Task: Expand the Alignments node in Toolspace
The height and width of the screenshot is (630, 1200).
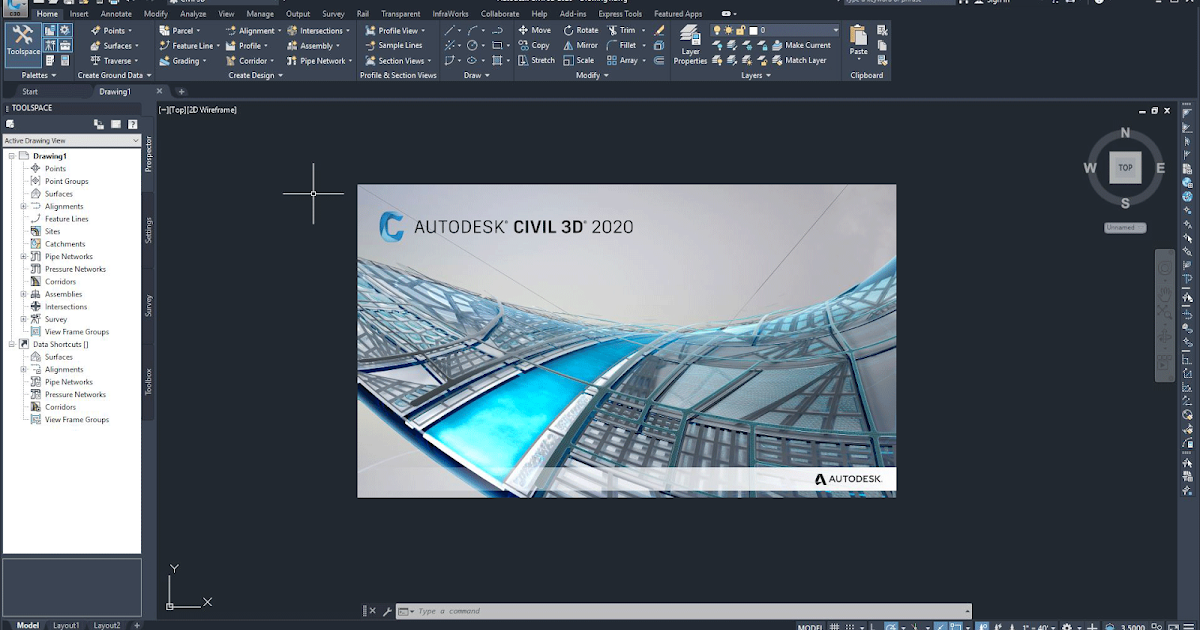Action: 22,206
